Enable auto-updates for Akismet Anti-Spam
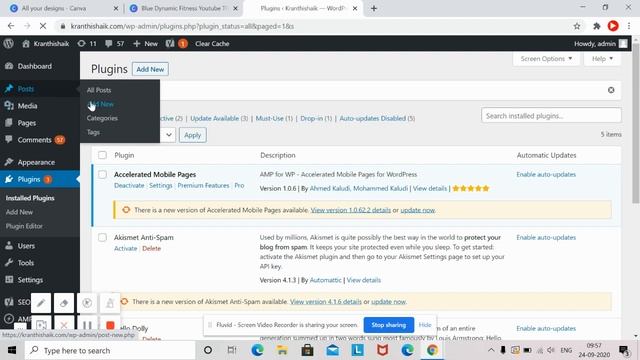Image resolution: width=640 pixels, height=360 pixels. [x=546, y=238]
